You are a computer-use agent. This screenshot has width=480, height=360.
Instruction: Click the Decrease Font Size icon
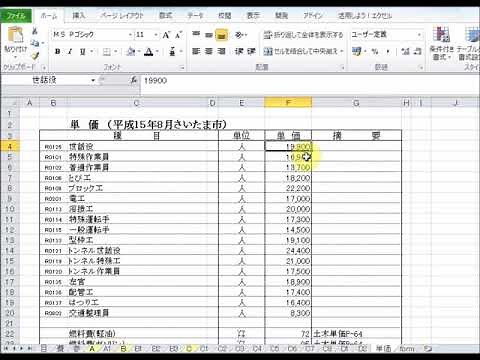178,35
